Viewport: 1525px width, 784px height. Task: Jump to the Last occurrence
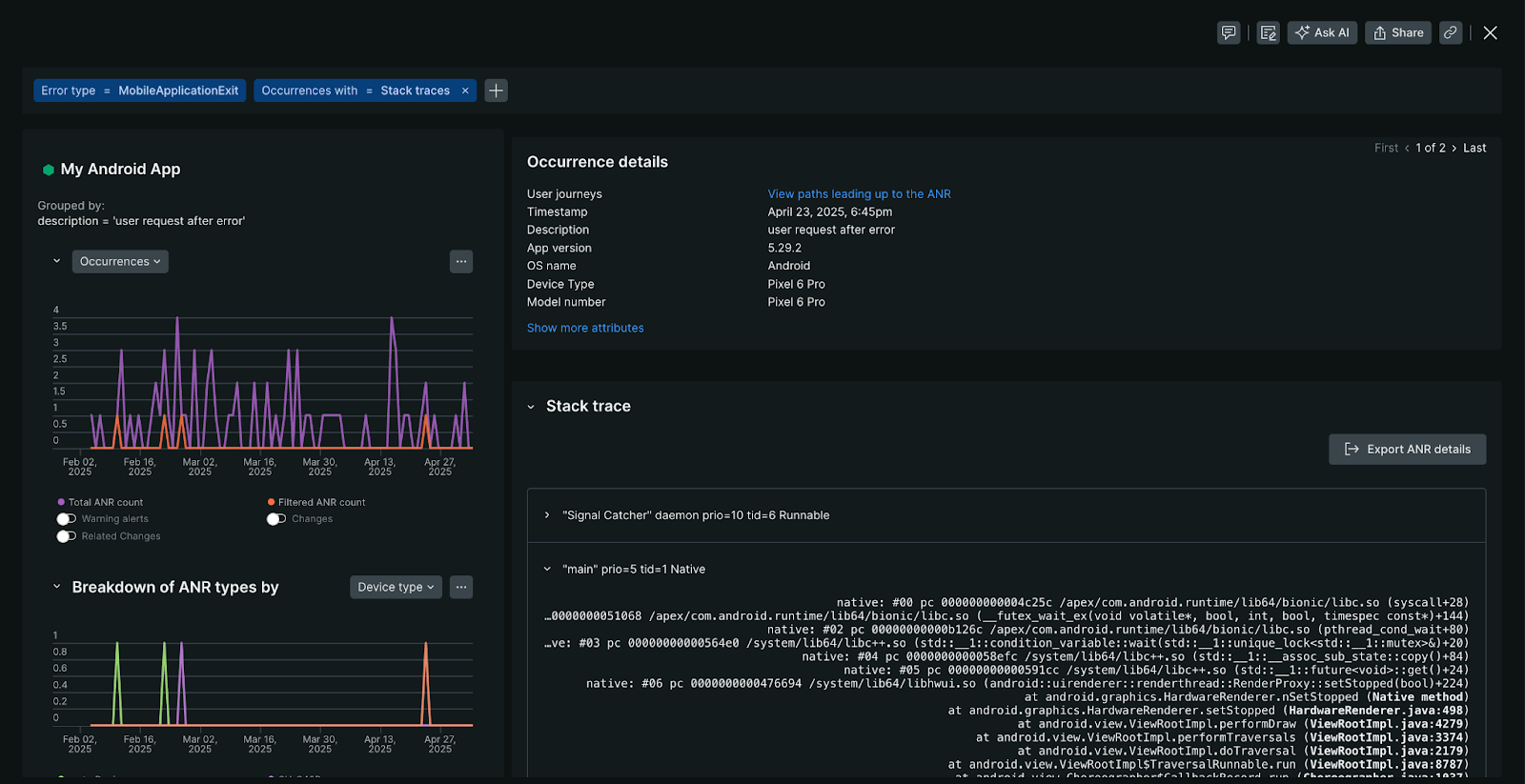1474,148
